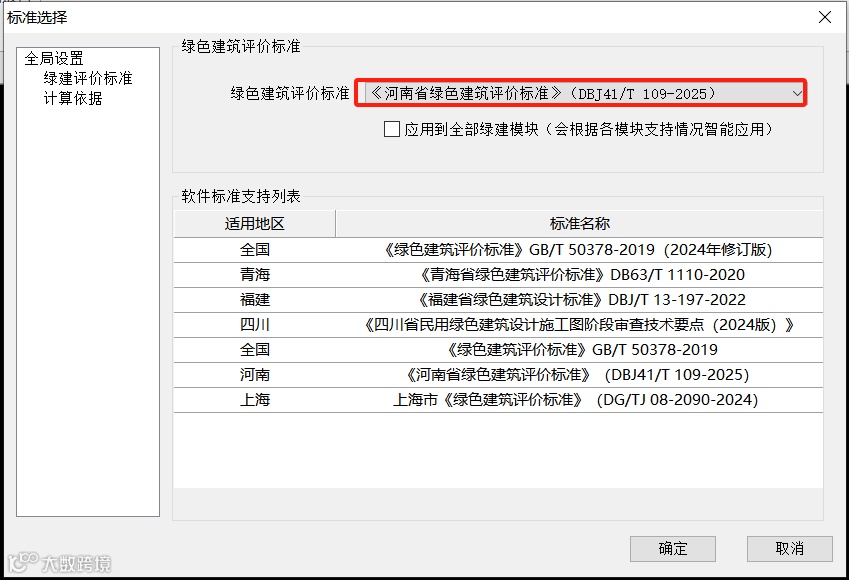The image size is (849, 580).
Task: Click the 标准选择 dialog title bar
Action: 40,17
